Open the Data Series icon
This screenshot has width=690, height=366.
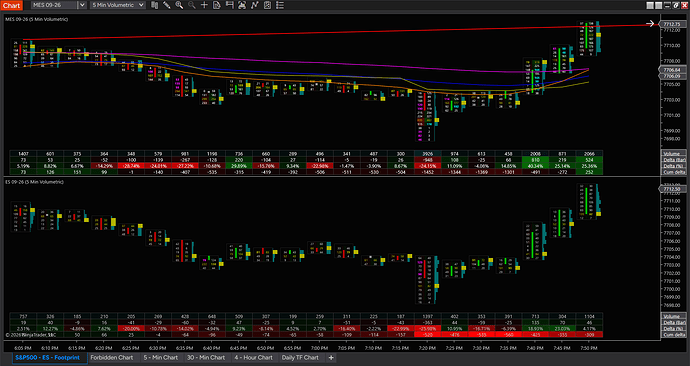click(242, 5)
